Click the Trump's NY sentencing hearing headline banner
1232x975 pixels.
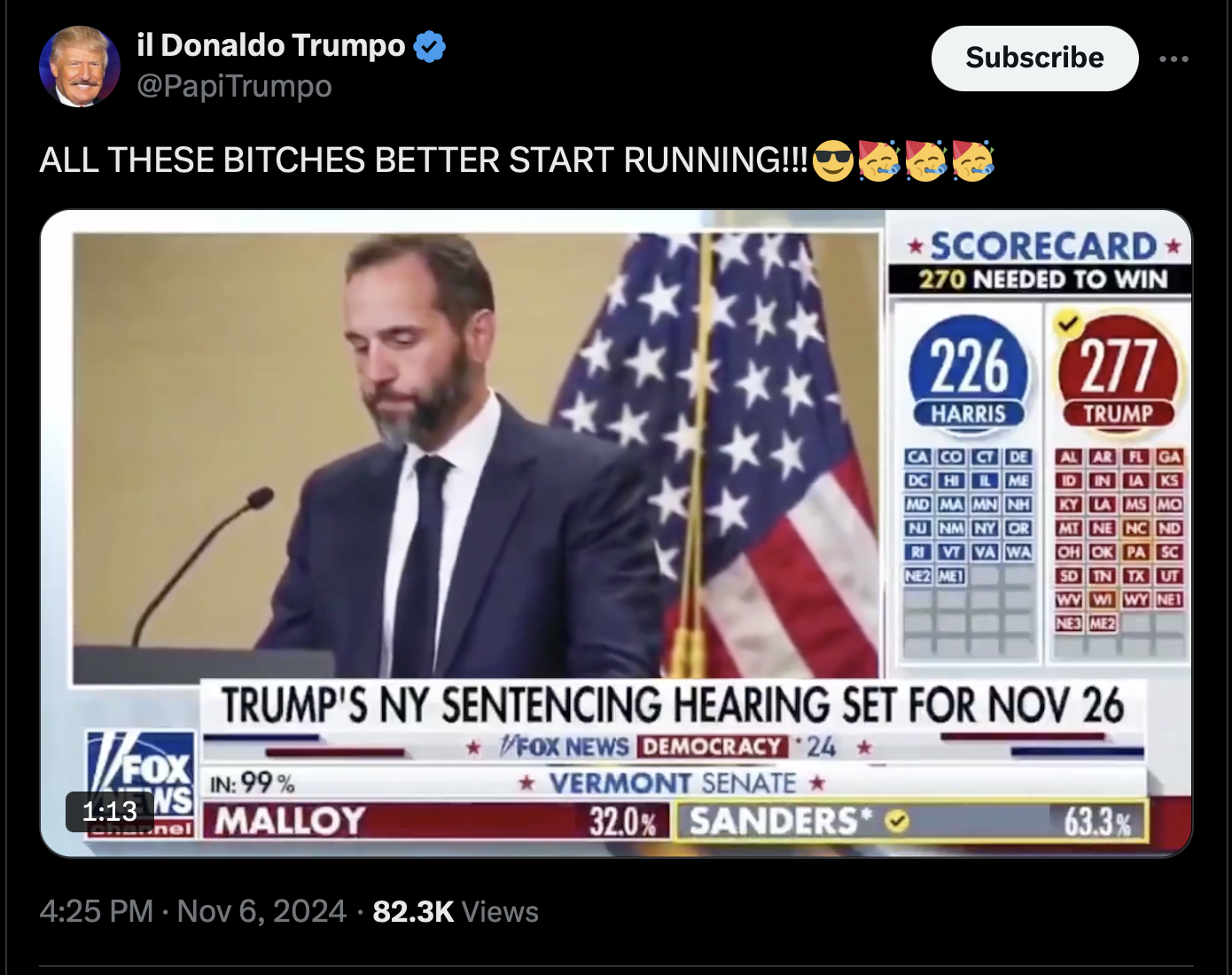tap(674, 706)
